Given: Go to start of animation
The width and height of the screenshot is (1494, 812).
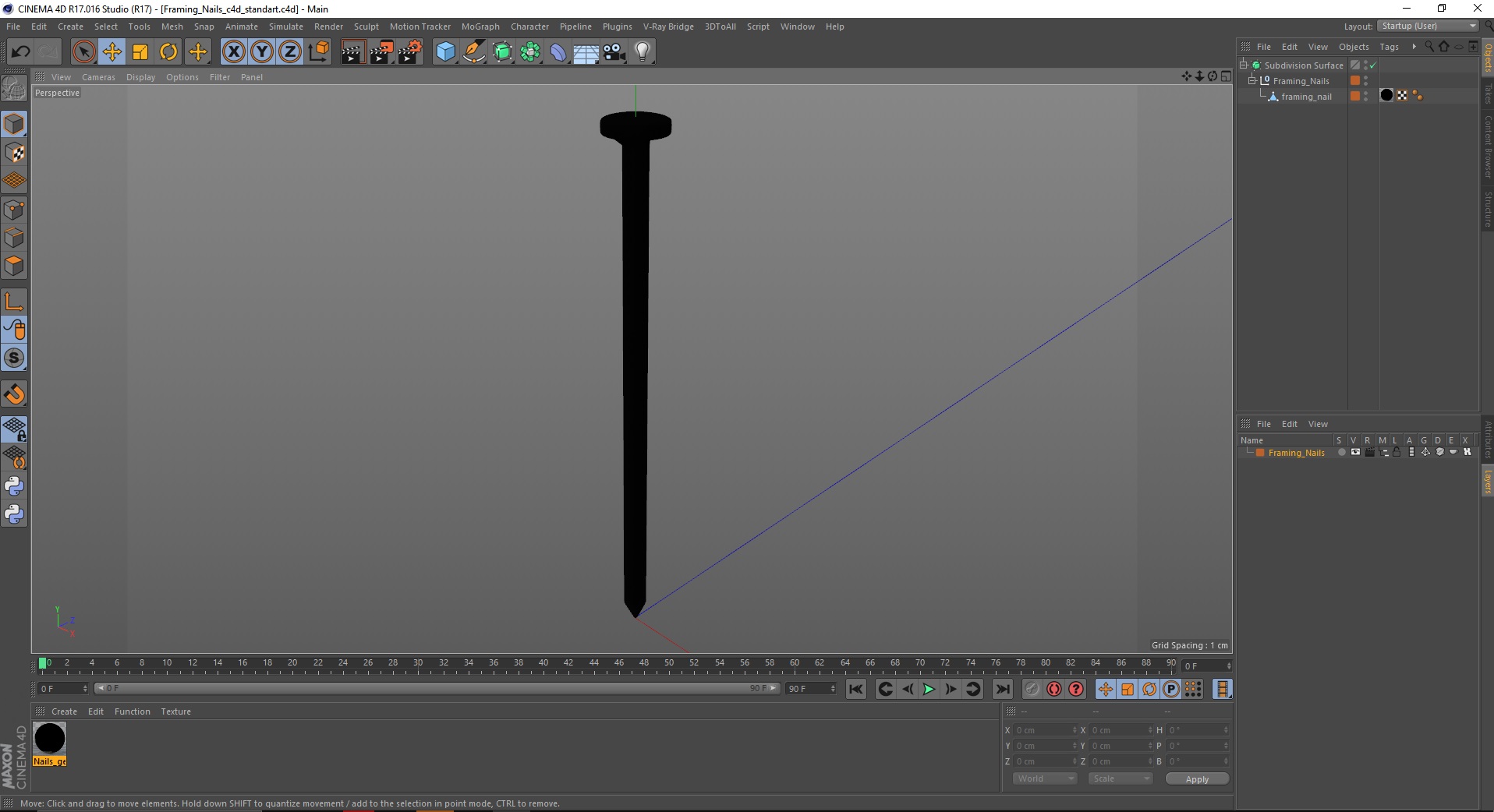Looking at the screenshot, I should click(856, 689).
